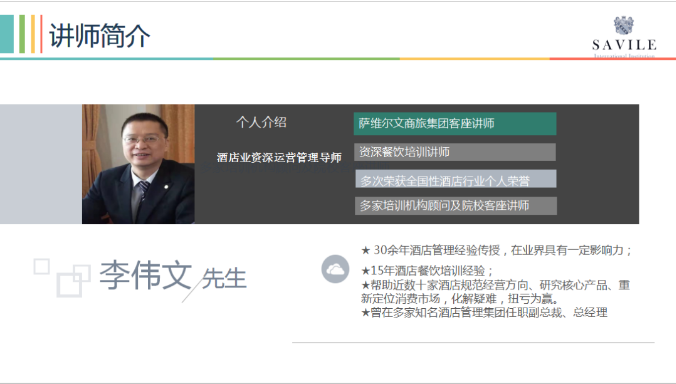Click the gray box 资深餐饮培训讲师
The image size is (676, 384).
[455, 152]
